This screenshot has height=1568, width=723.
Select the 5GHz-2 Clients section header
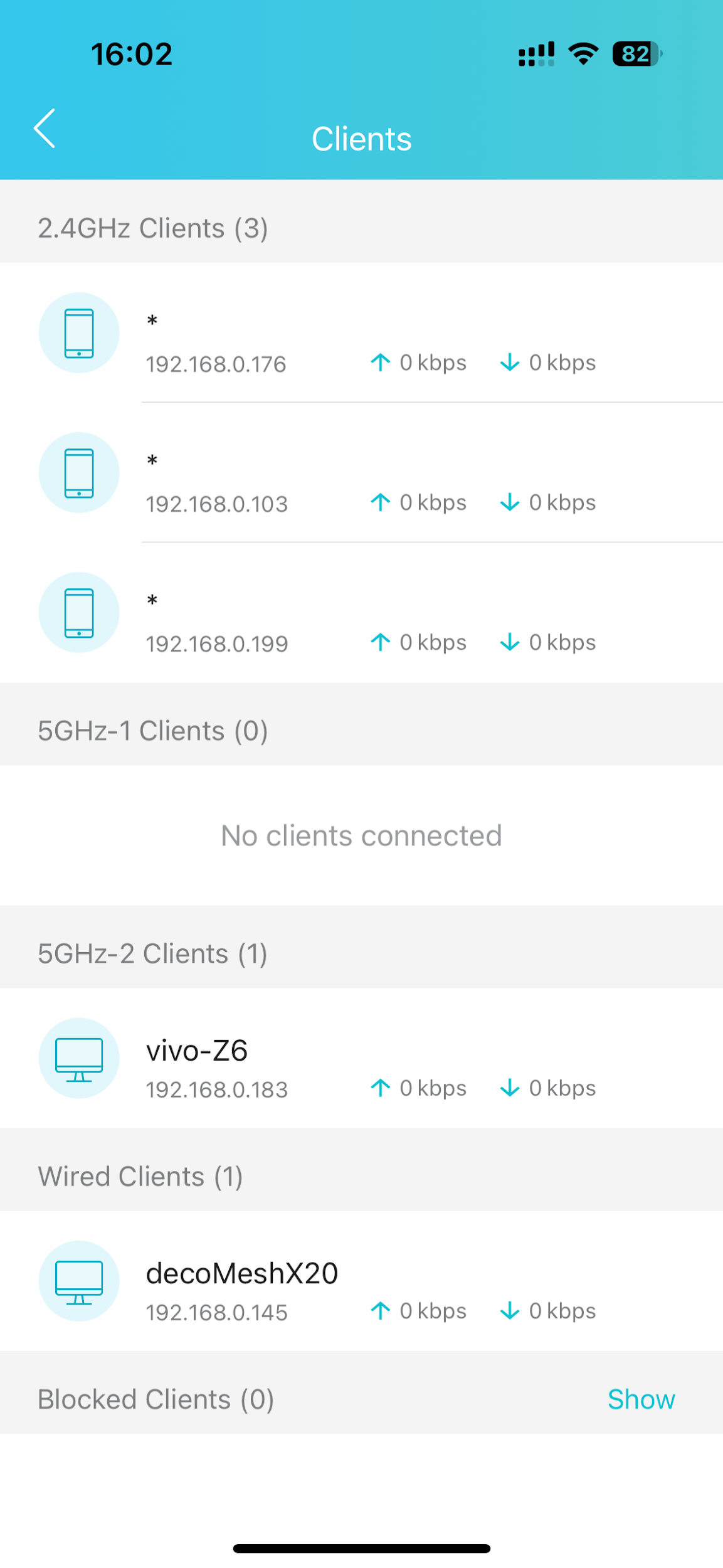coord(152,953)
